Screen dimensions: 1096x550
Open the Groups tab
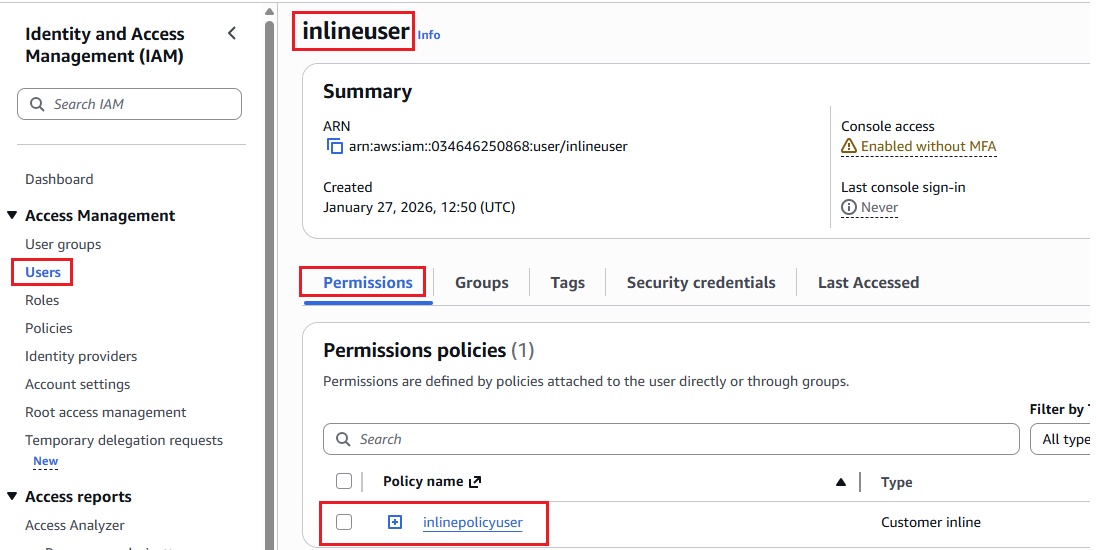(481, 283)
